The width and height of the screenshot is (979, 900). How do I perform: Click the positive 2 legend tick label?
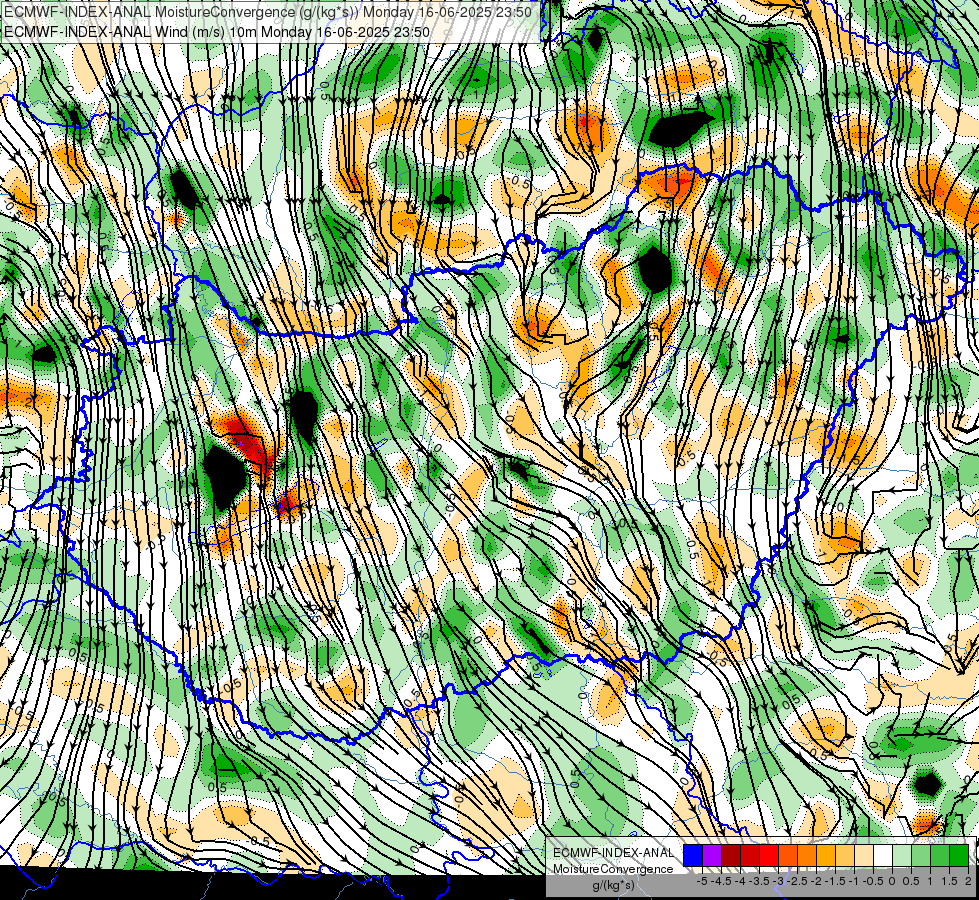coord(968,881)
